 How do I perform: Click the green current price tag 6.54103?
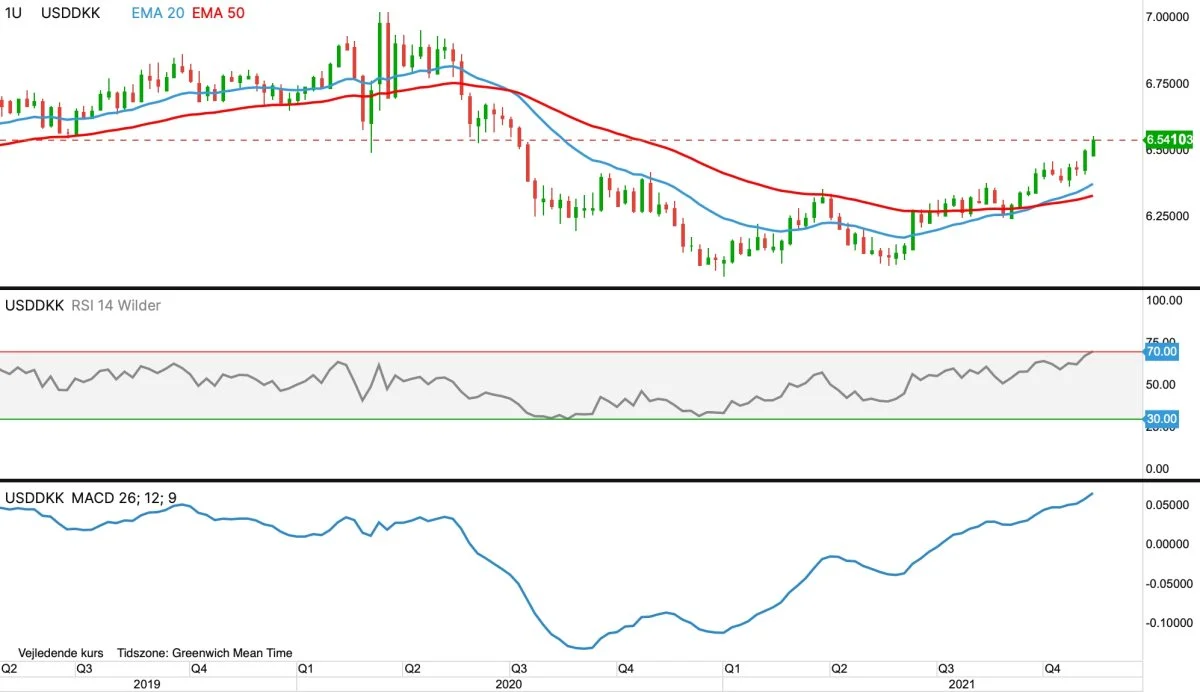[1169, 139]
